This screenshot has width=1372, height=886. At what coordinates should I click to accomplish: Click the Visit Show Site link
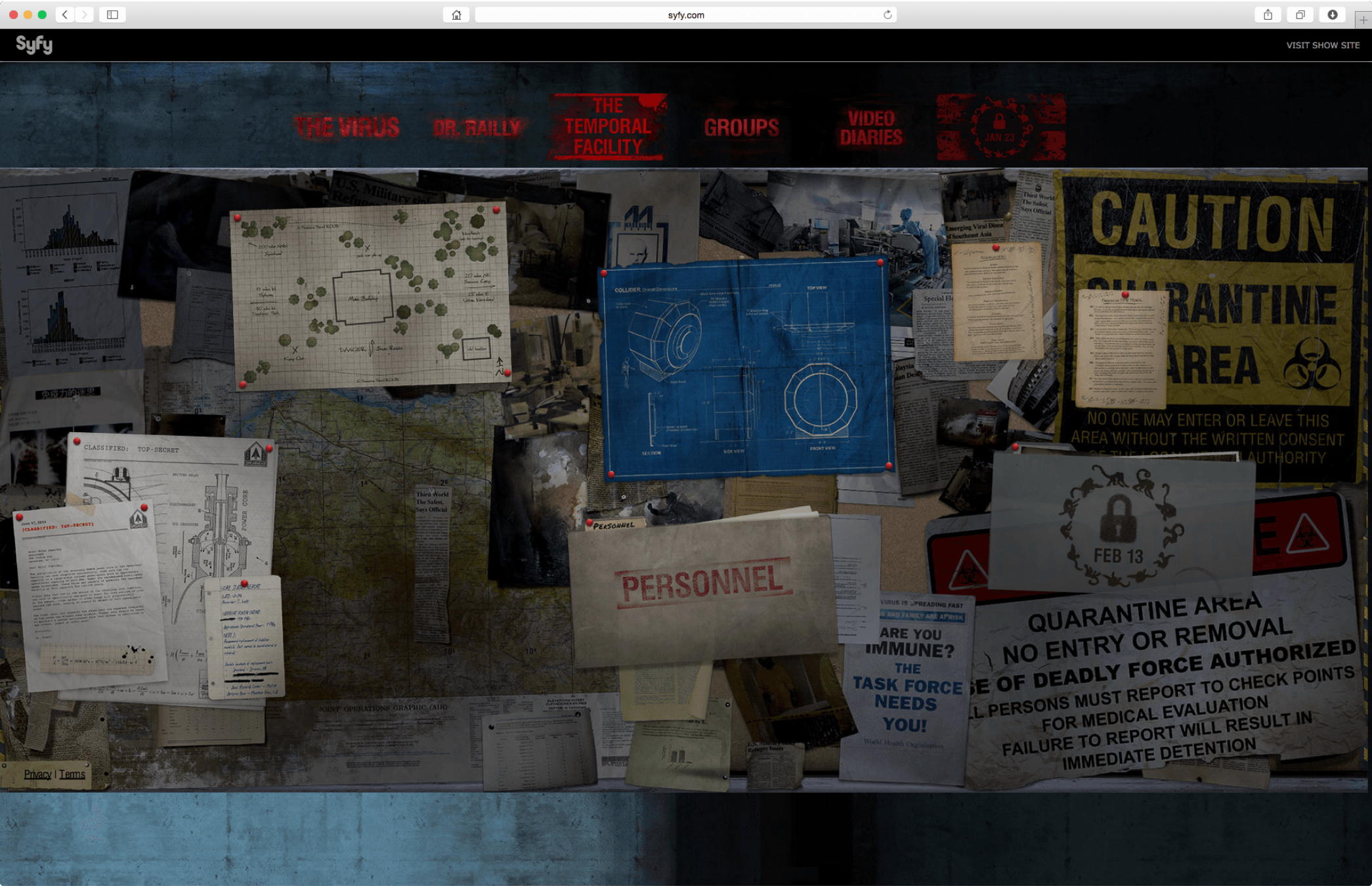pyautogui.click(x=1322, y=45)
